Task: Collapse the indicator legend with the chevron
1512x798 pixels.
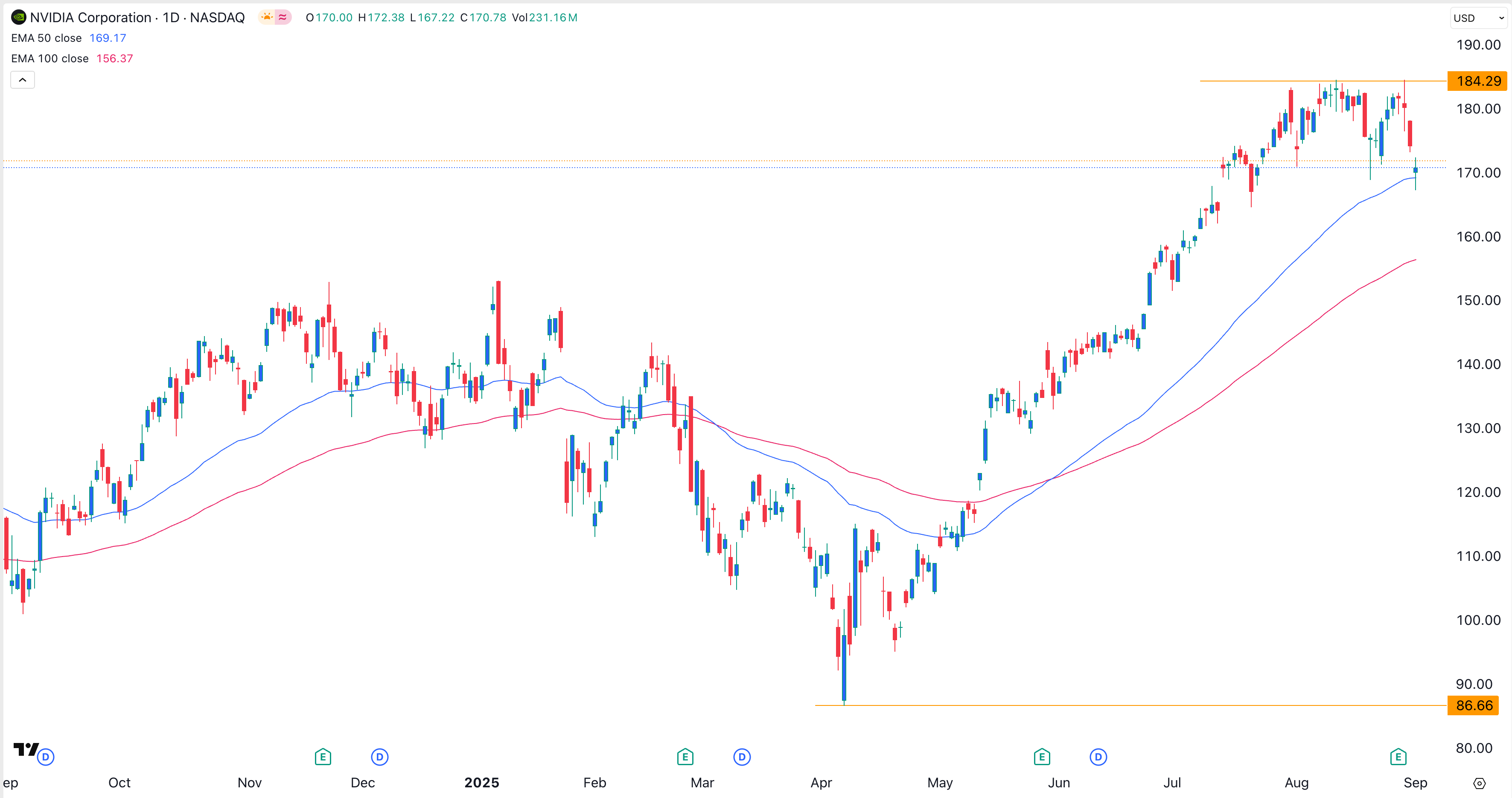Action: click(x=22, y=80)
